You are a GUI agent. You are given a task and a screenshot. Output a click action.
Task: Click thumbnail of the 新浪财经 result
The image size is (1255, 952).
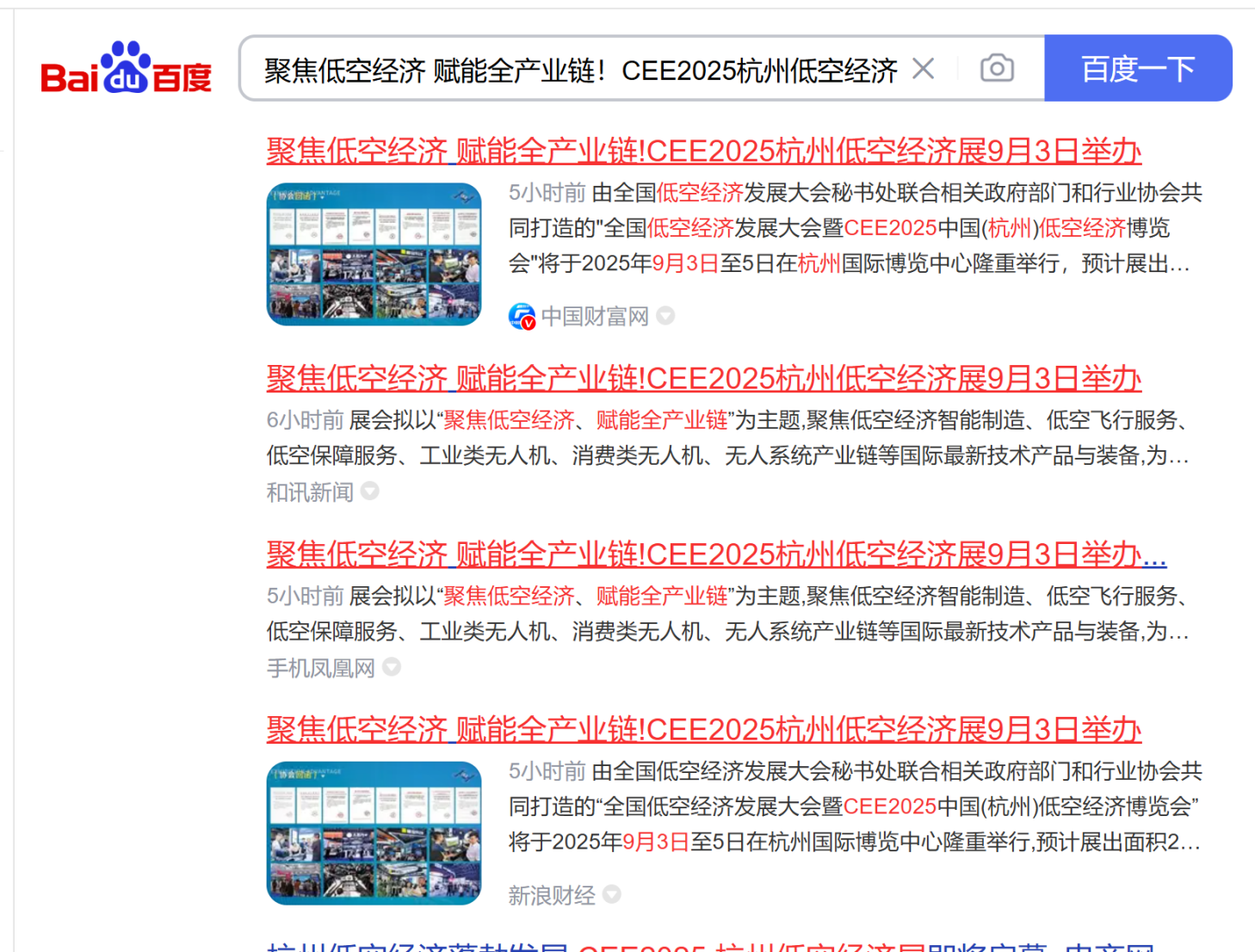click(x=374, y=832)
